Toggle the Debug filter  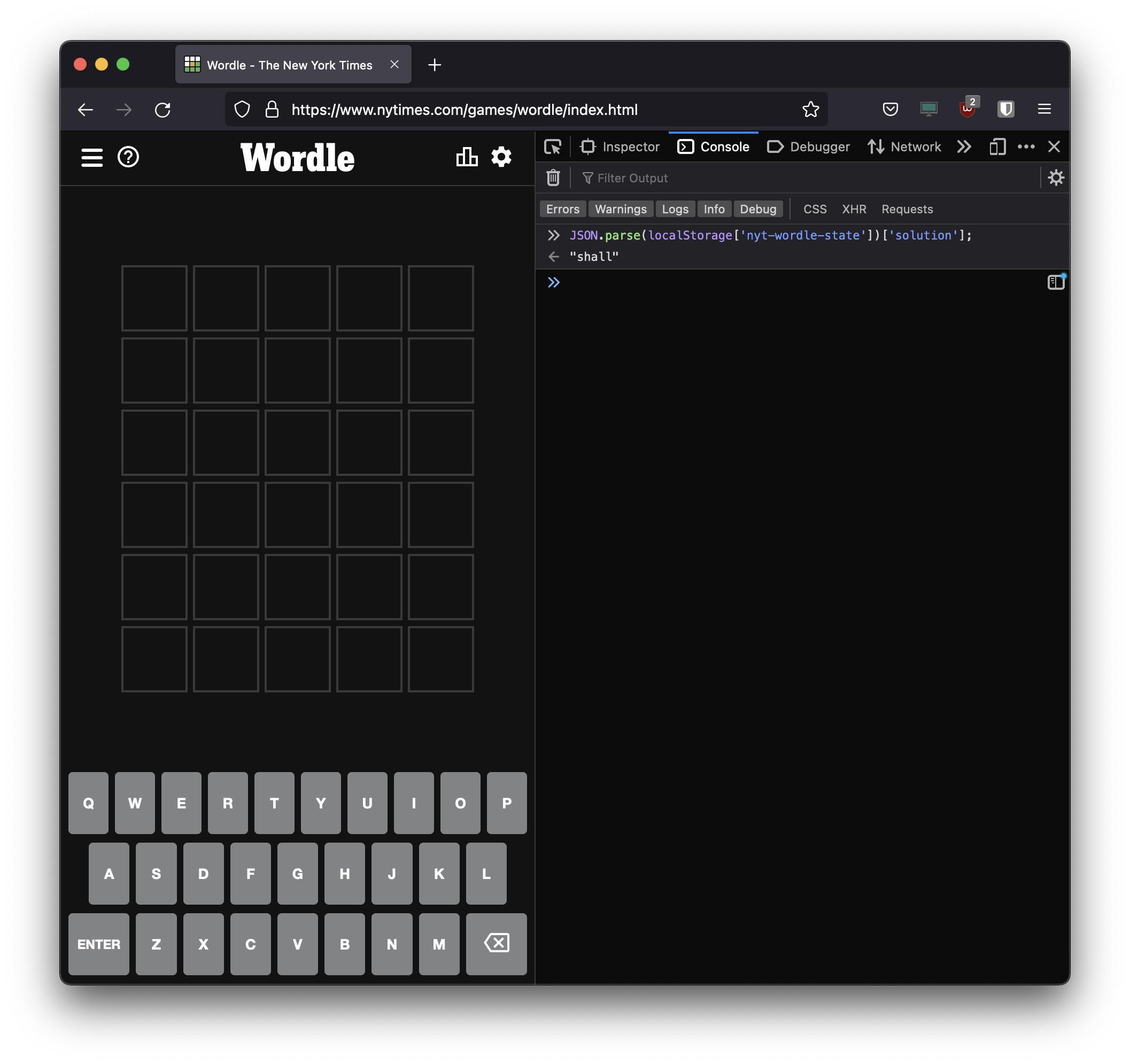759,209
